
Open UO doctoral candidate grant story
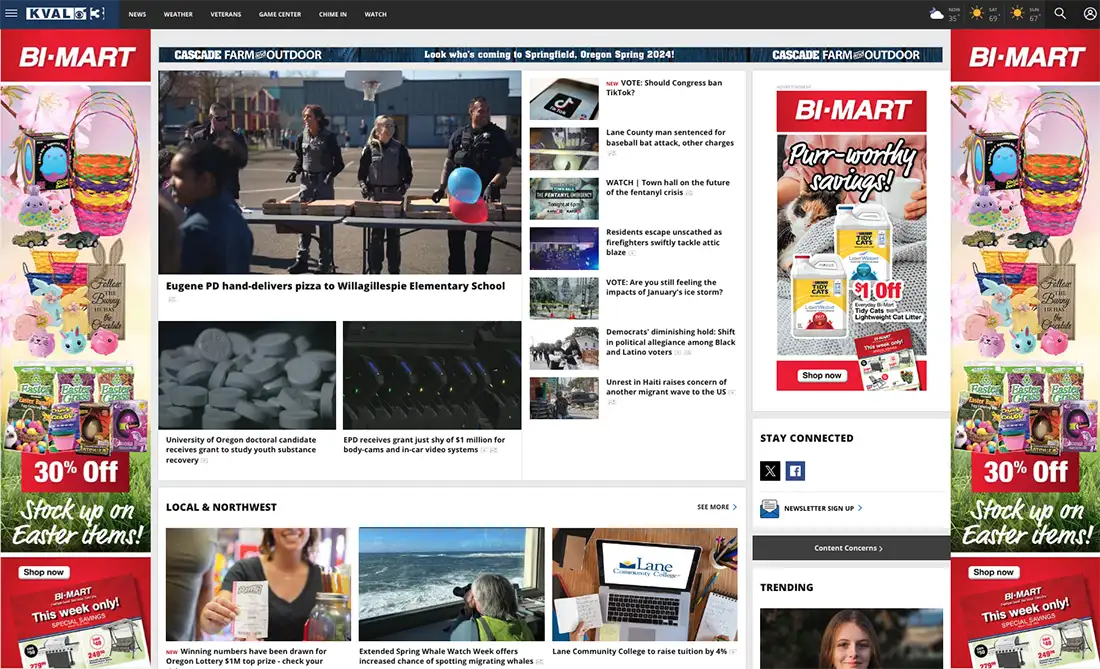[x=241, y=450]
